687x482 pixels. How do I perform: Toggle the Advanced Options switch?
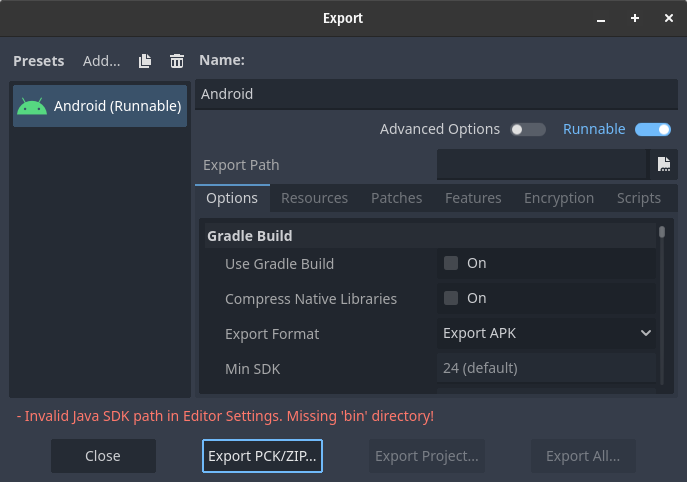(x=528, y=129)
